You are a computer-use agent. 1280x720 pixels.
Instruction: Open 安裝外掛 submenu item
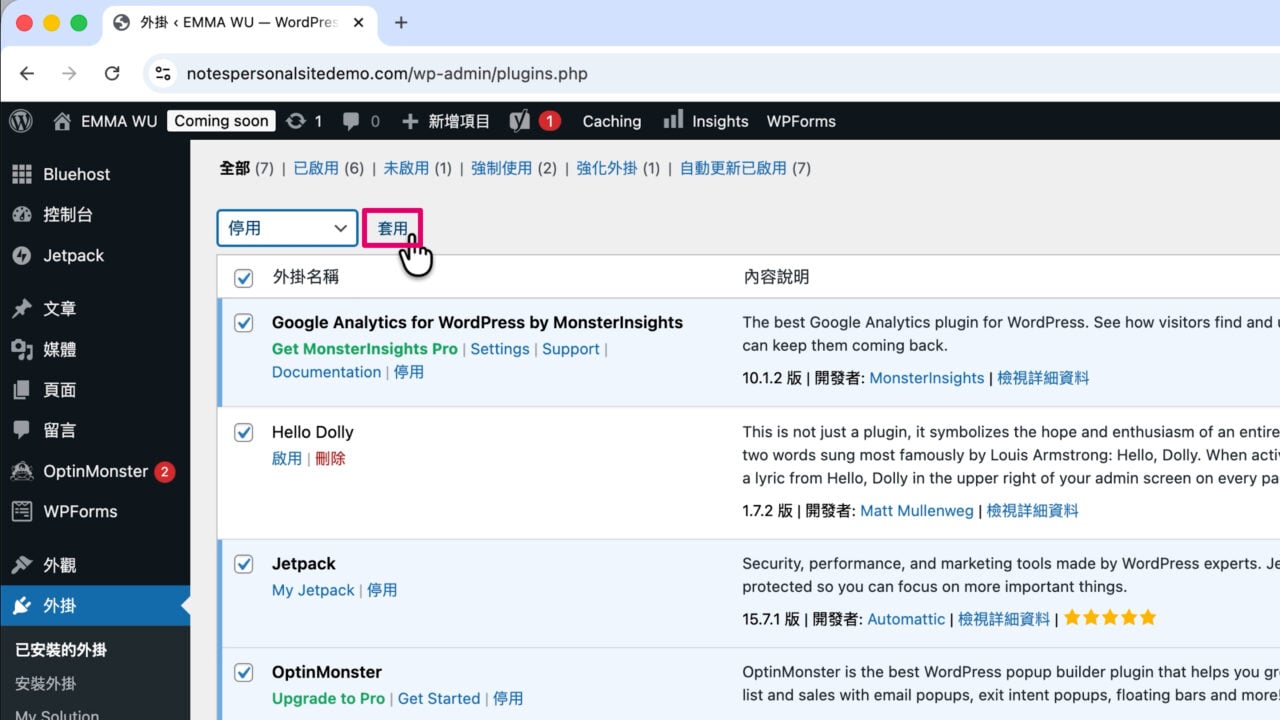[46, 684]
